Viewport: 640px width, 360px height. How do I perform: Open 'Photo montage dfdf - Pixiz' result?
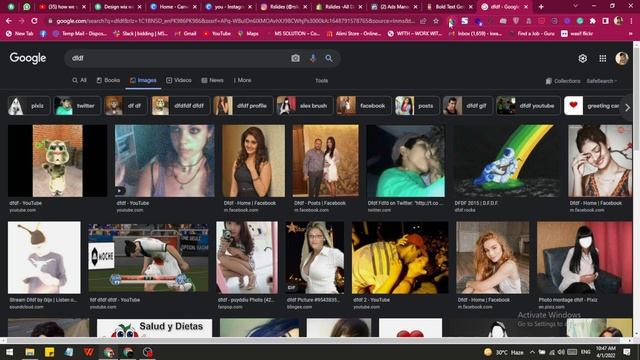(x=584, y=258)
